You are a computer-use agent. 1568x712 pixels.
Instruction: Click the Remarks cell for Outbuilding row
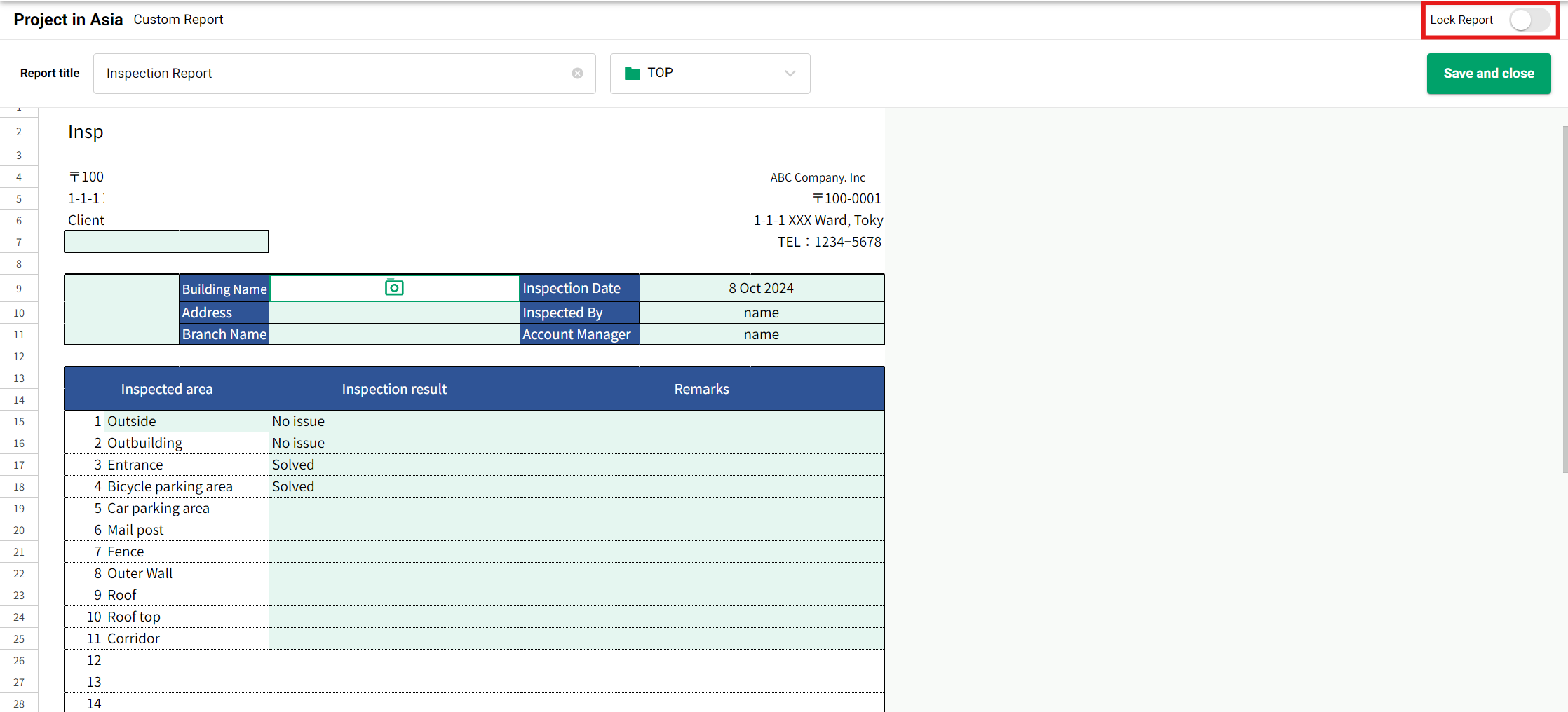point(701,443)
